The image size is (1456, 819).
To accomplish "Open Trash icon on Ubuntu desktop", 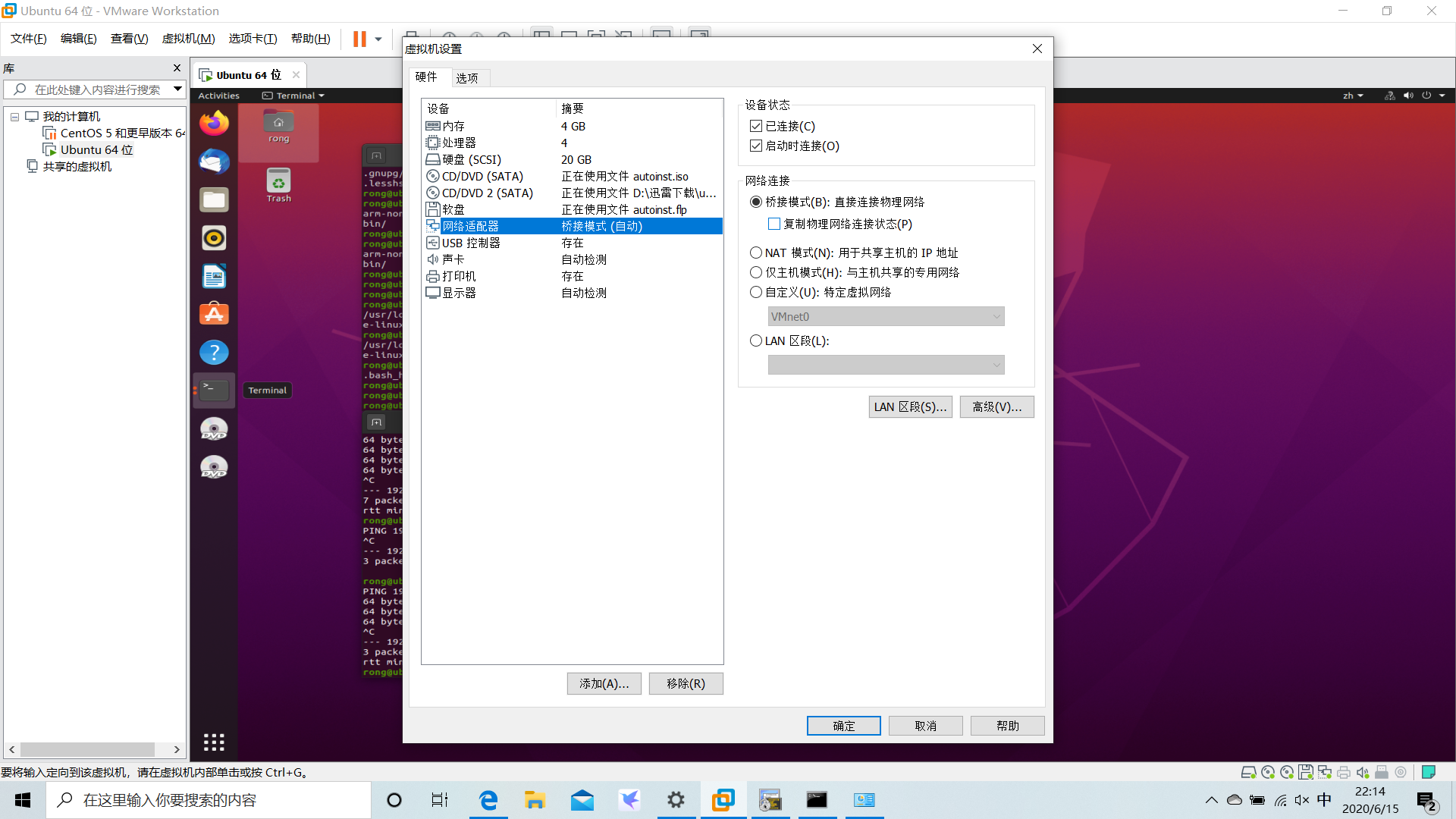I will 278,182.
